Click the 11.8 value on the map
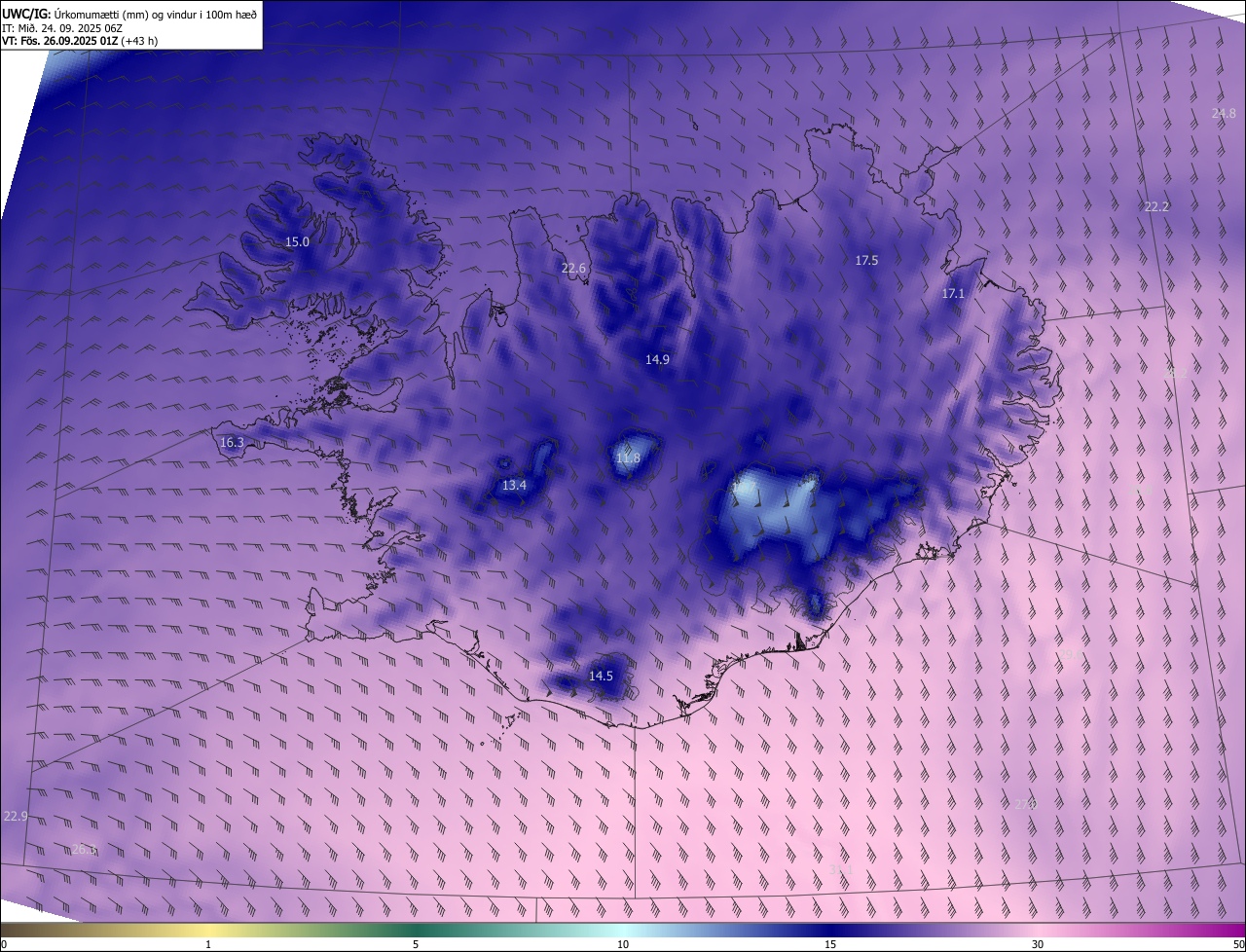Viewport: 1246px width, 952px height. pyautogui.click(x=628, y=458)
